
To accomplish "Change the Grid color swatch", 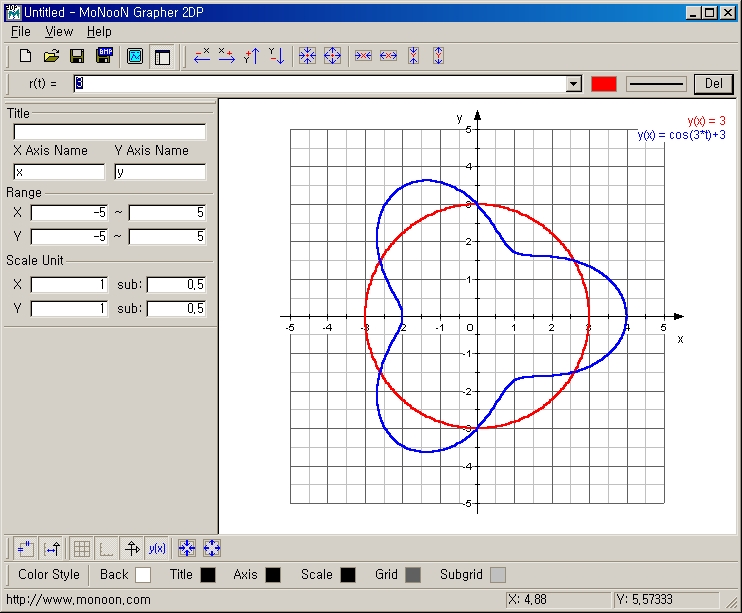I will (413, 575).
